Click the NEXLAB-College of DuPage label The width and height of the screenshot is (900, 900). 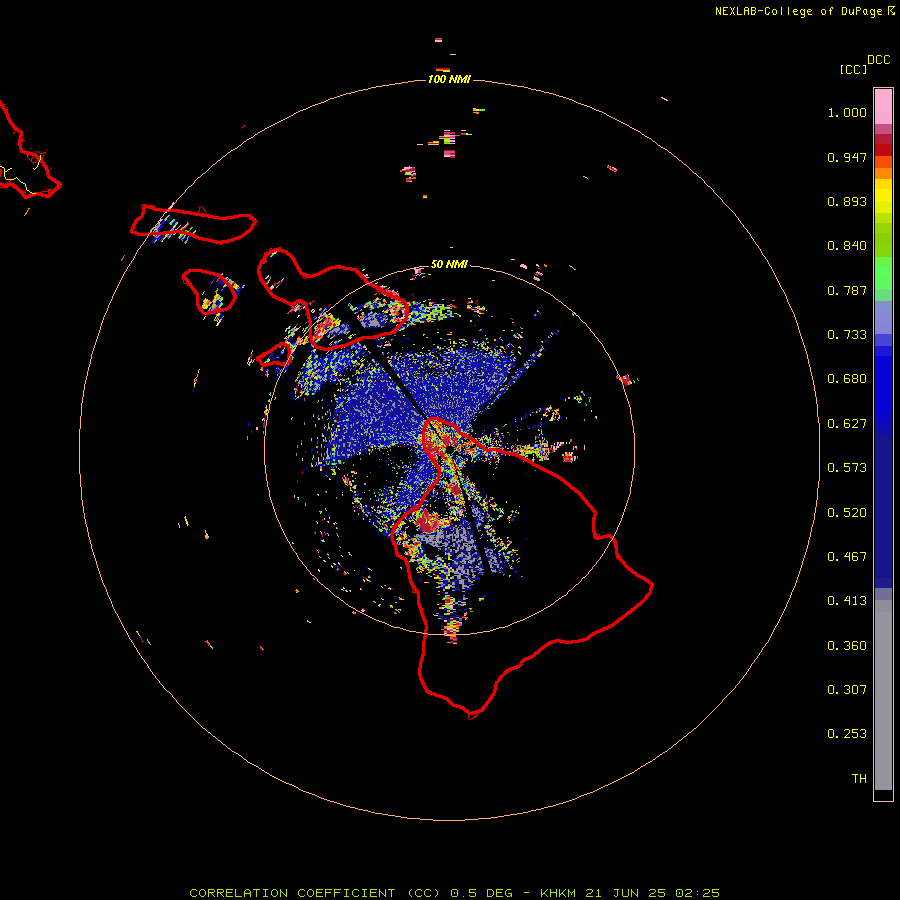click(x=798, y=11)
